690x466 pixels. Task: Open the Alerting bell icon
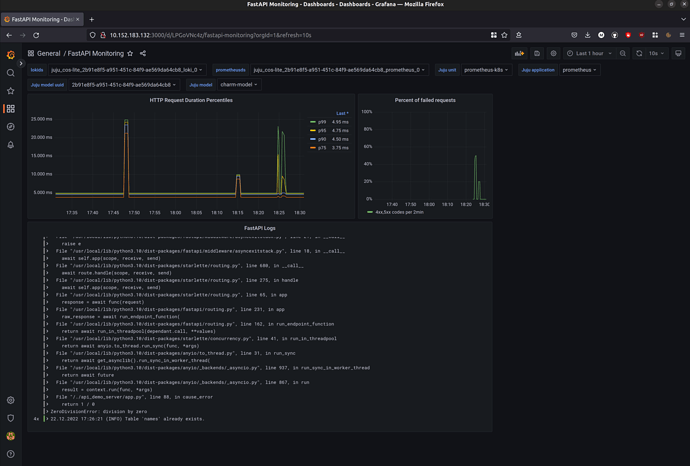(x=11, y=145)
